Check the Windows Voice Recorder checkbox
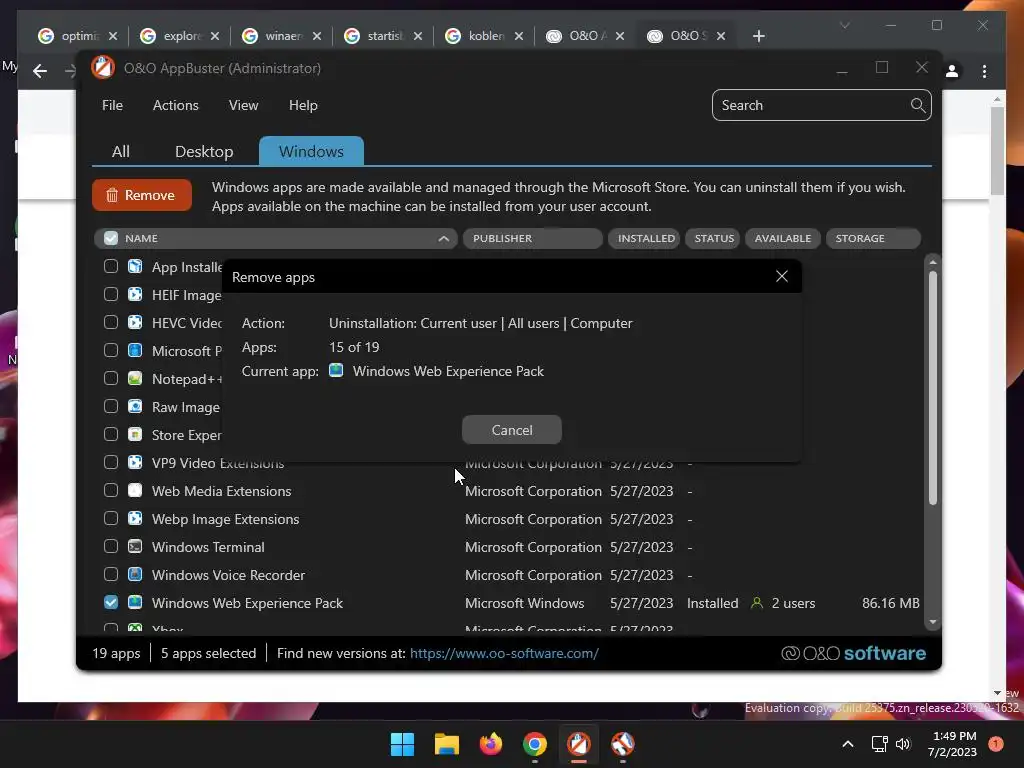Viewport: 1024px width, 768px height. (111, 574)
